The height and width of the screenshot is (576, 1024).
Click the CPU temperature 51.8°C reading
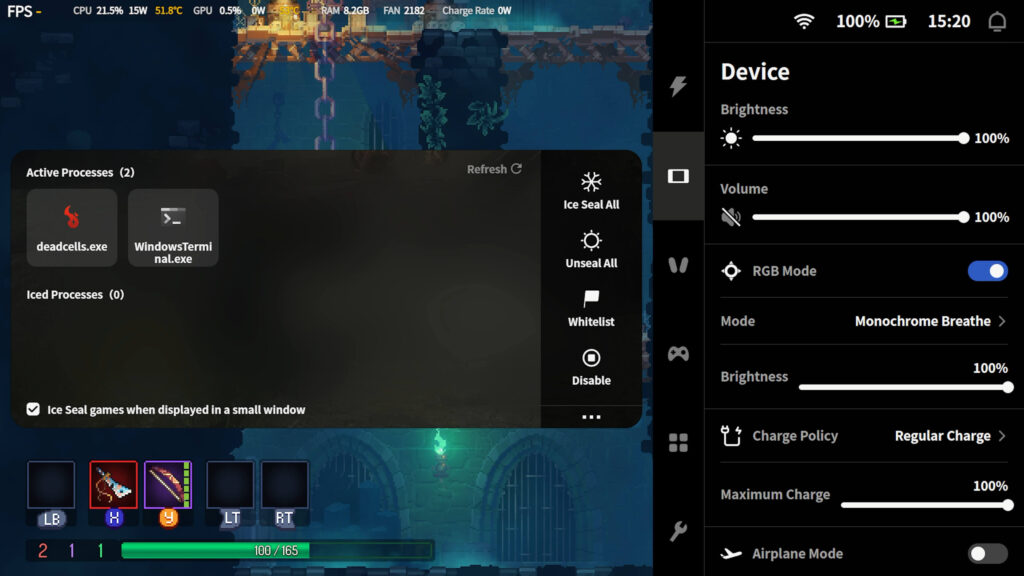click(168, 10)
